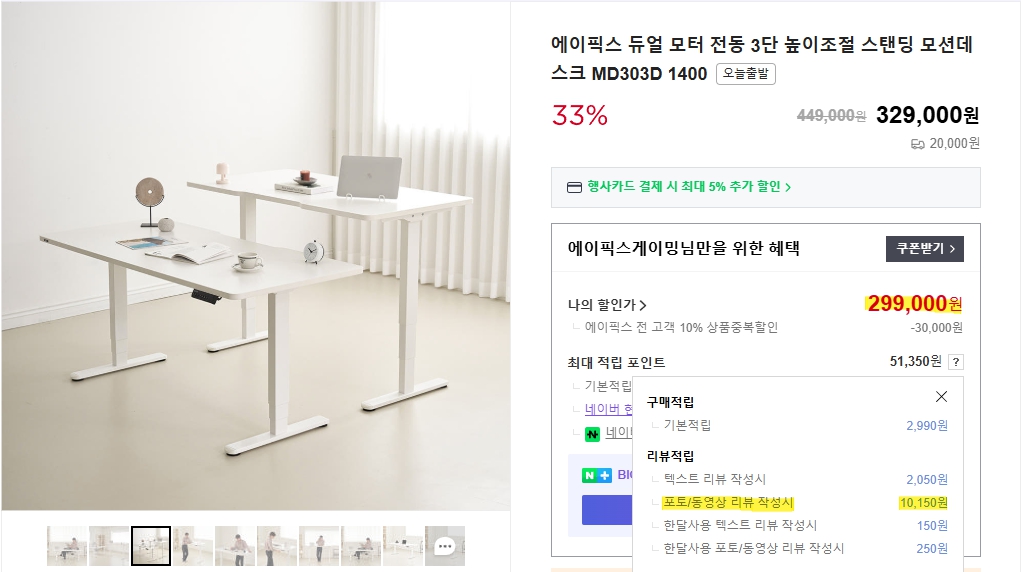
Task: Open the more images ellipsis thumbnail
Action: coord(445,546)
